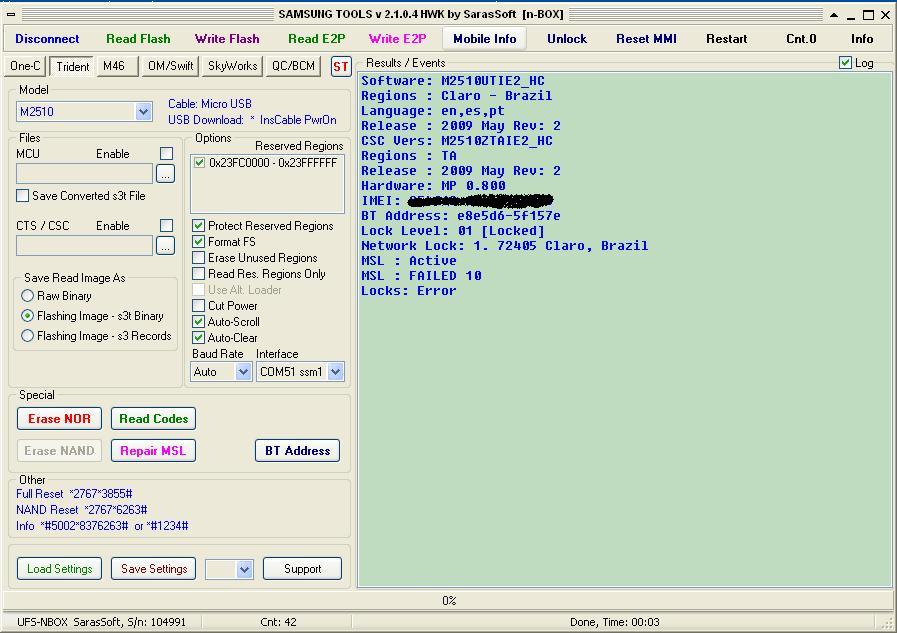Switch to the SkyWorks tab
897x633 pixels.
coord(232,66)
